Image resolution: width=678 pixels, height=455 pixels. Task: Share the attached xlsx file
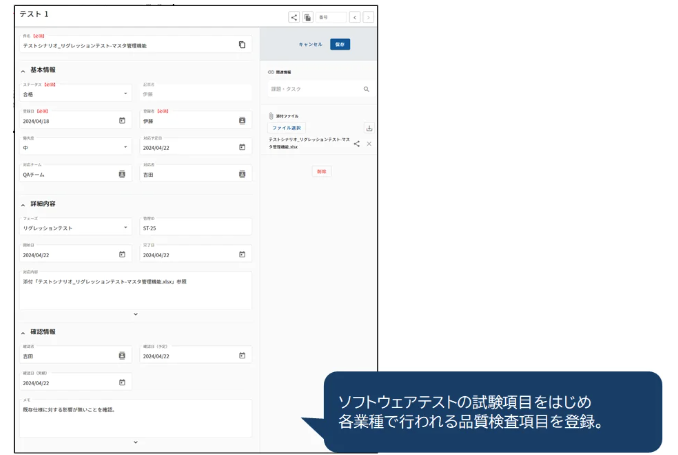click(357, 144)
